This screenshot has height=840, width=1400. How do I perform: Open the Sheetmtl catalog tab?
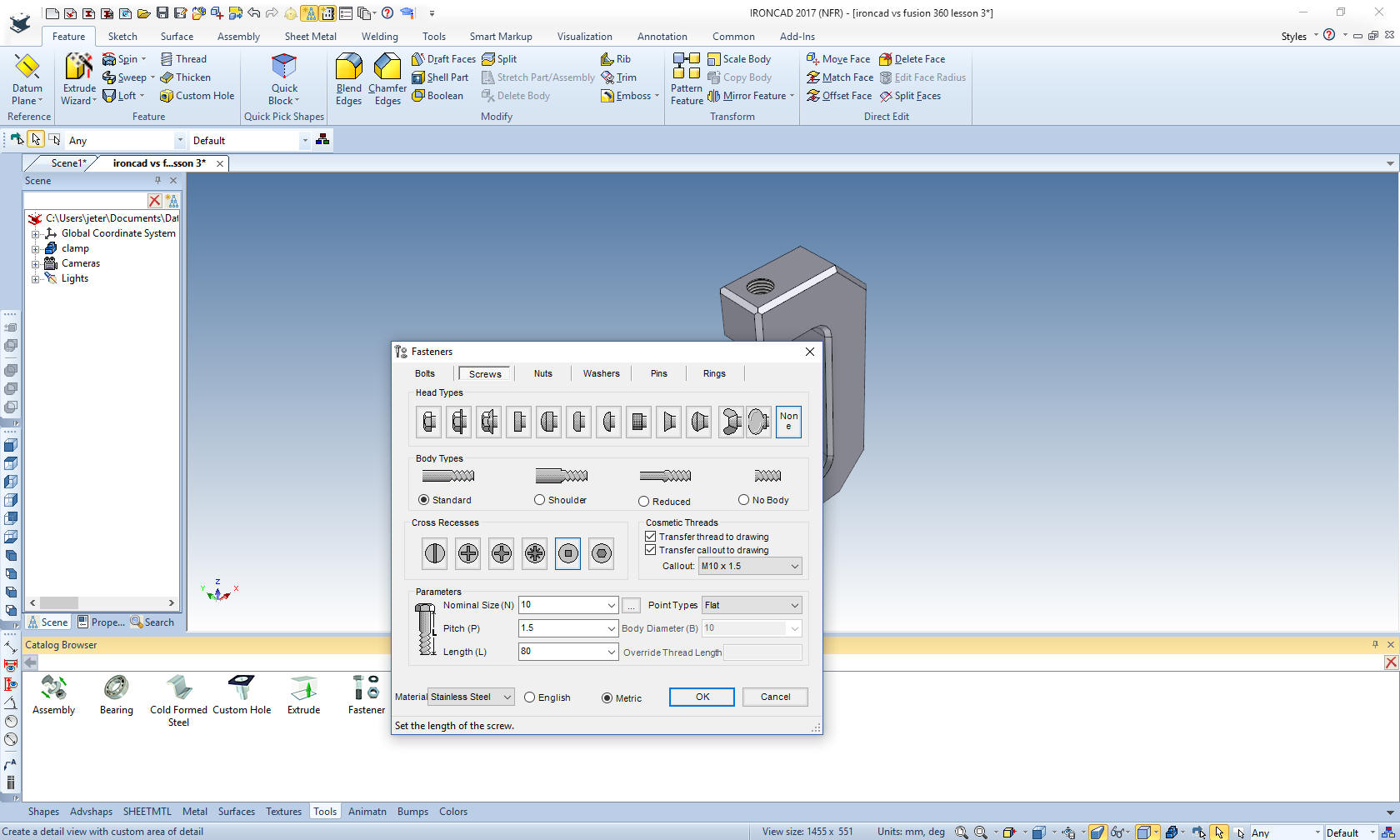point(147,812)
